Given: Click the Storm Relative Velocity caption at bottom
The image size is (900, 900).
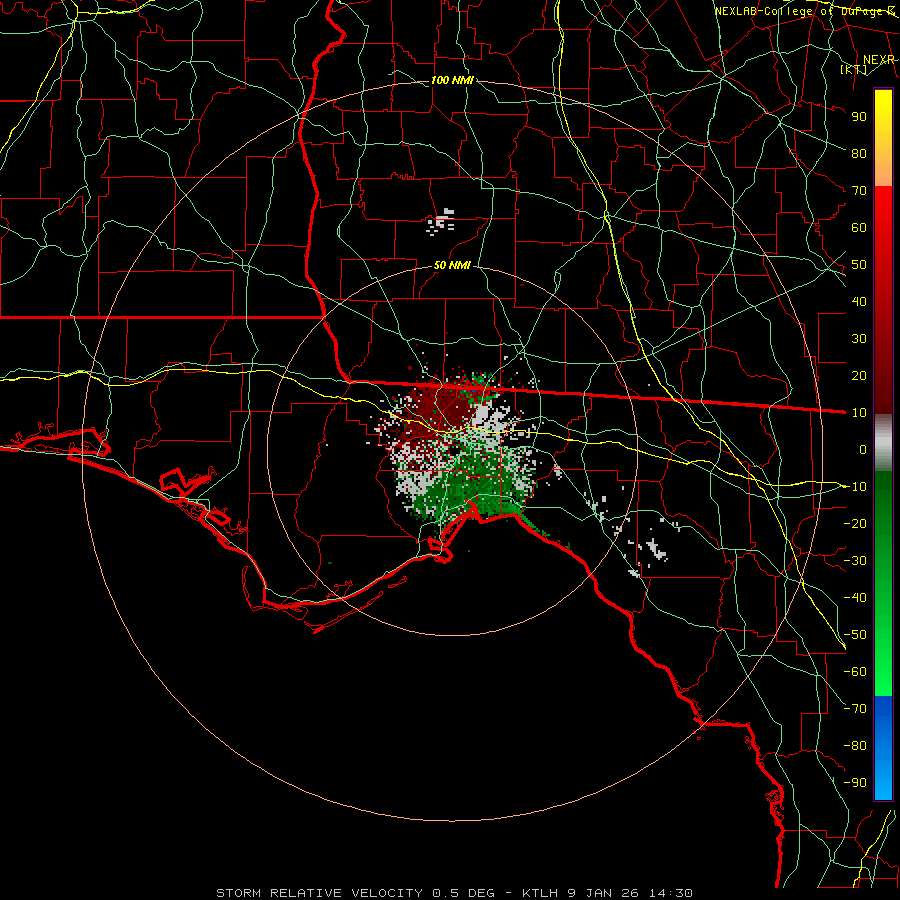Looking at the screenshot, I should tap(454, 893).
